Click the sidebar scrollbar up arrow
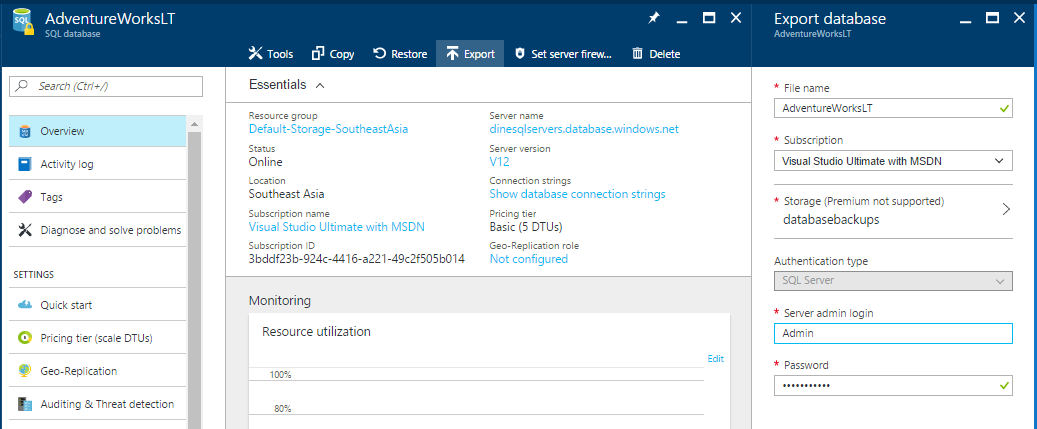1037x429 pixels. [x=194, y=124]
